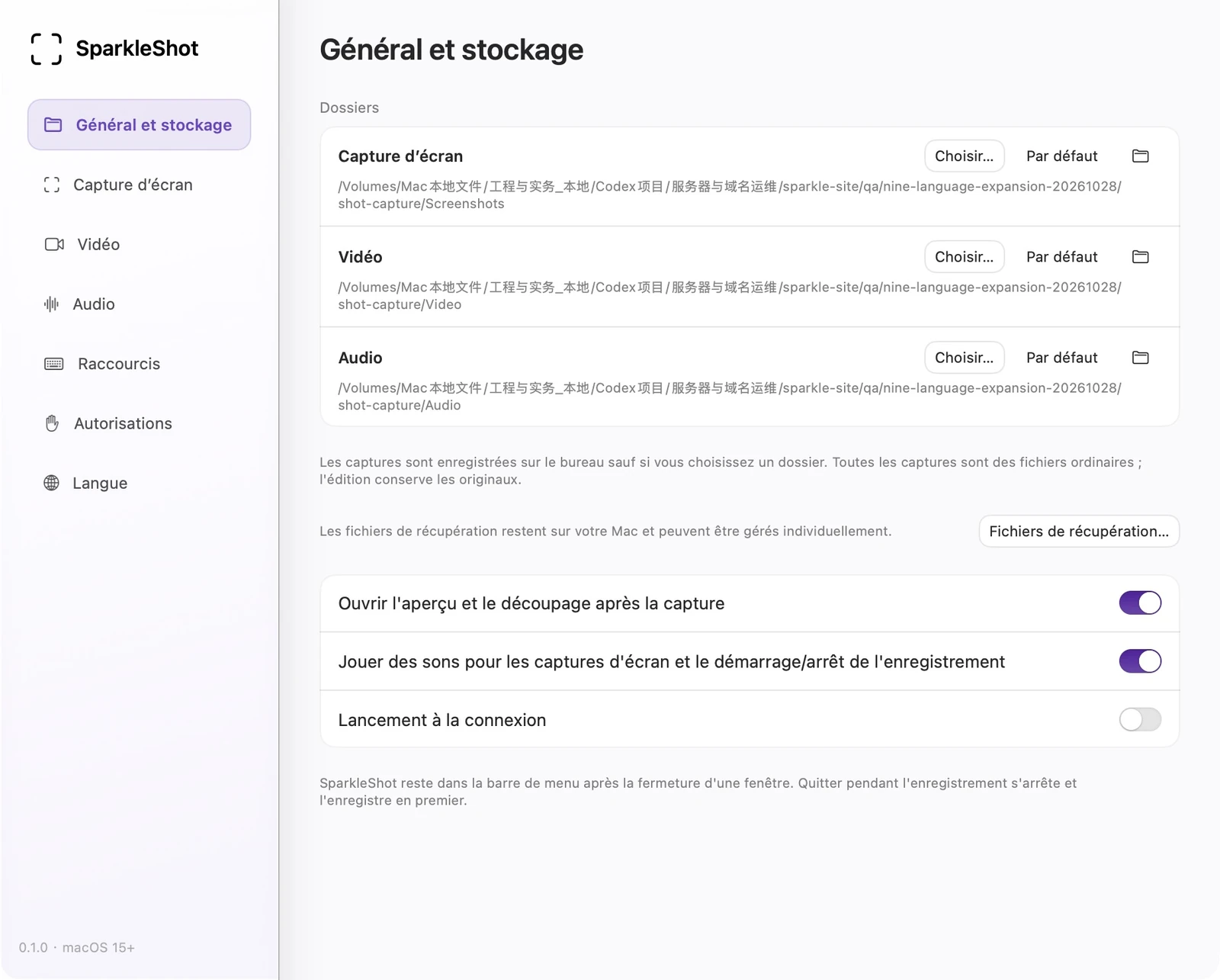
Task: Open Fichiers de récupération
Action: (1079, 531)
